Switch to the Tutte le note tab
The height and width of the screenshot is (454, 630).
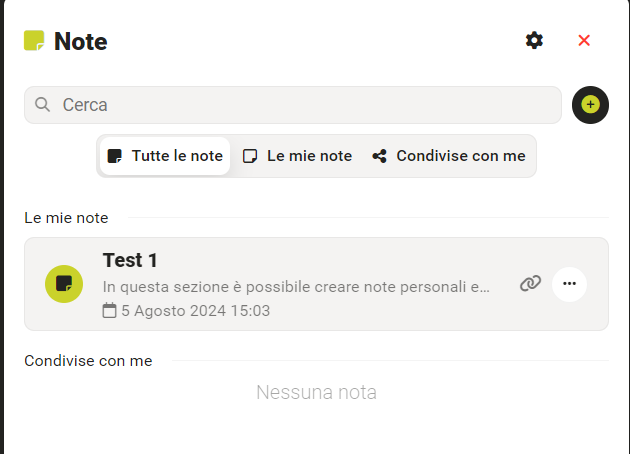165,156
